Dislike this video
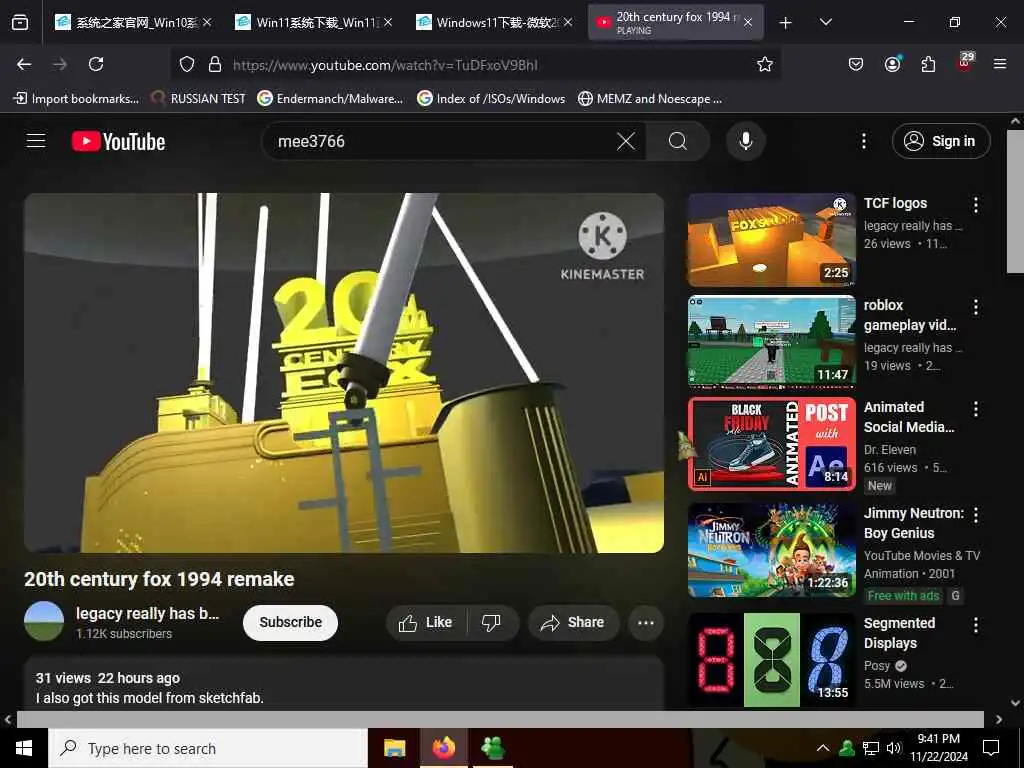This screenshot has width=1024, height=768. [x=492, y=622]
